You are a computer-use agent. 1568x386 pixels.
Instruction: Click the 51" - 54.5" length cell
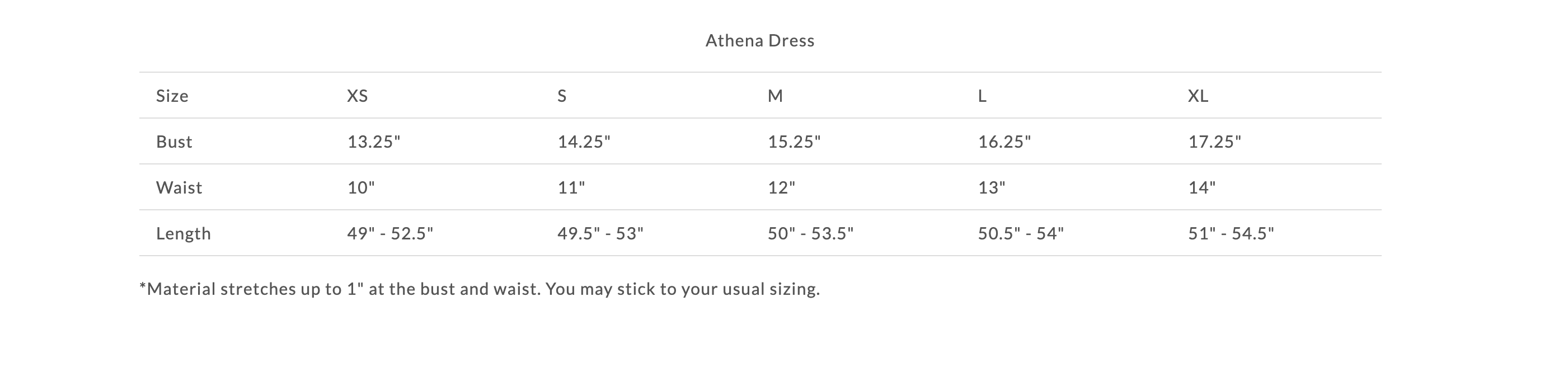(1231, 234)
